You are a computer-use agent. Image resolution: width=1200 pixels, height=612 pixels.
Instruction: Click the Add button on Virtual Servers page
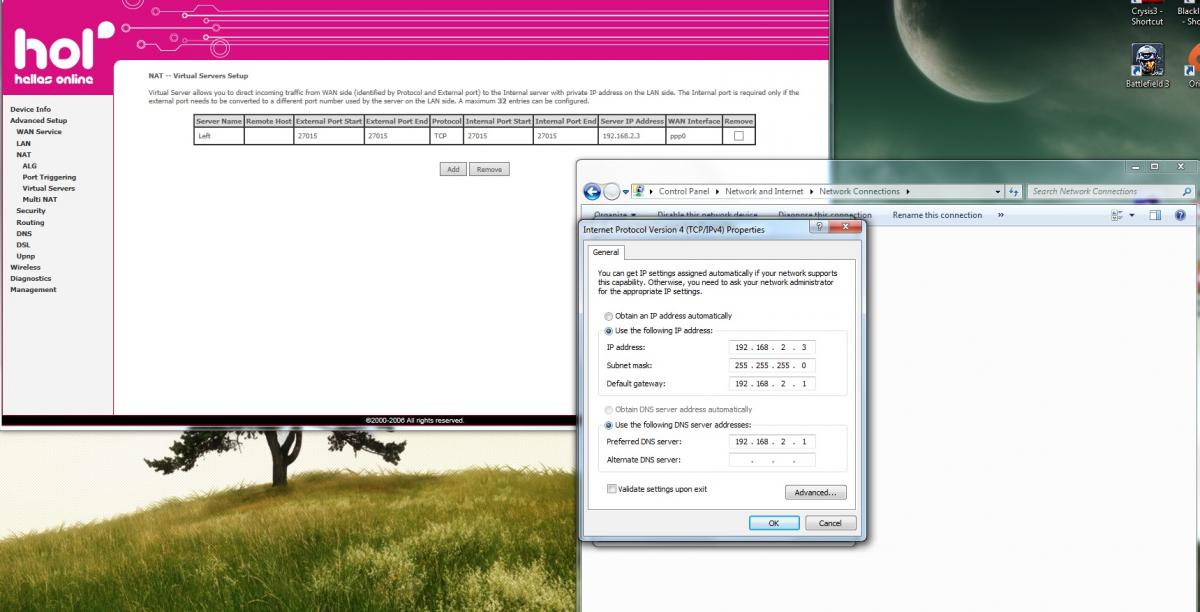[x=453, y=169]
